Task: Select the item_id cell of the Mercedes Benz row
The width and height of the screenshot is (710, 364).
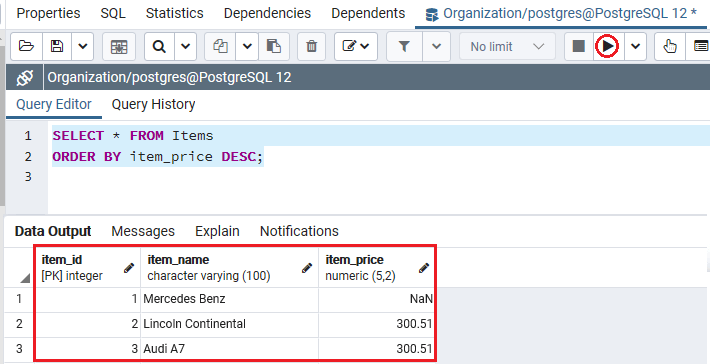Action: tap(87, 299)
